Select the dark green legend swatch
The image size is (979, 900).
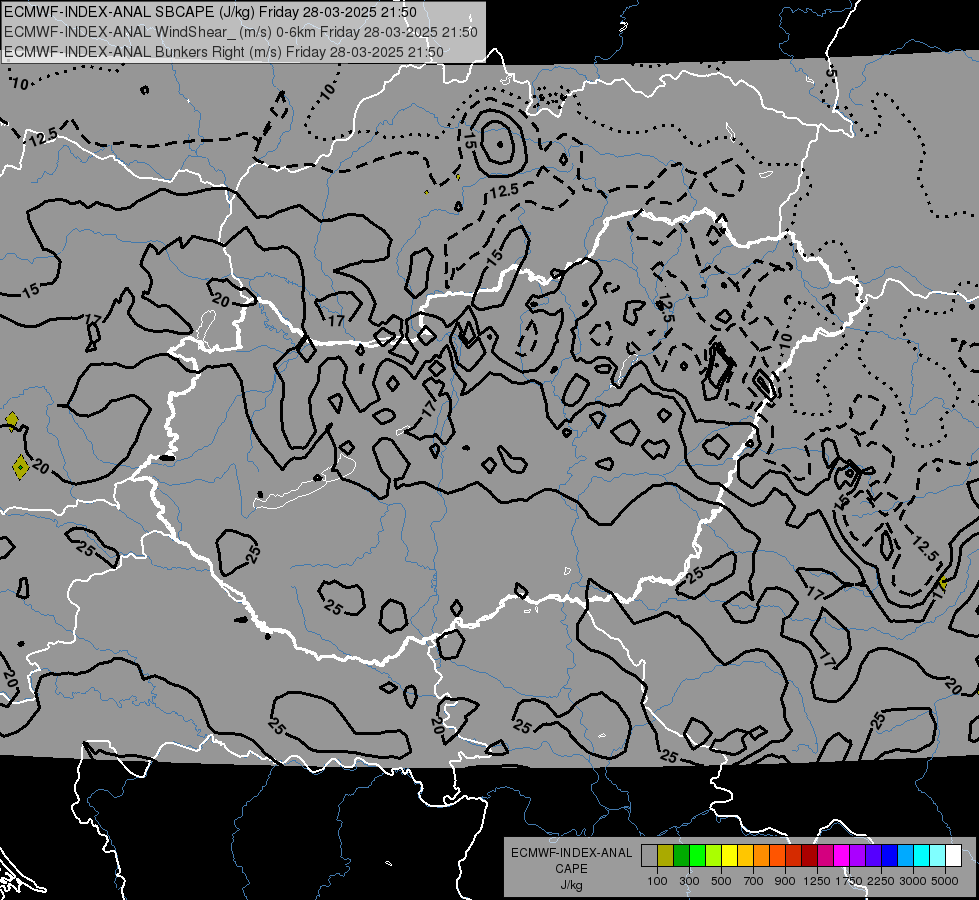[681, 856]
